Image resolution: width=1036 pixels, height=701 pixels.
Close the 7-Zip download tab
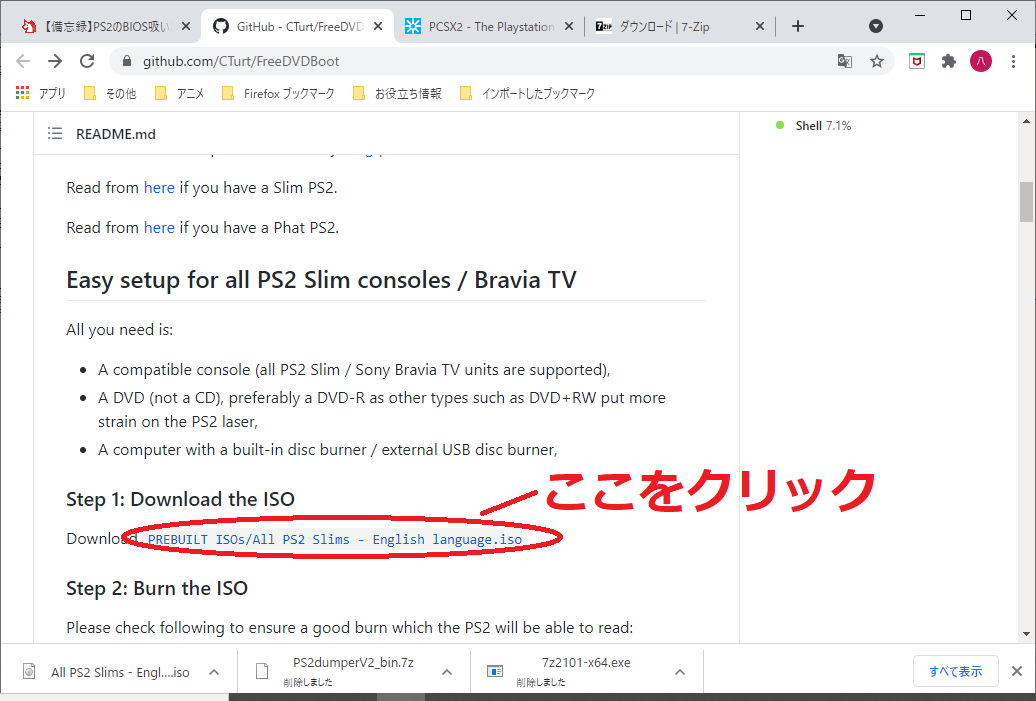point(760,26)
